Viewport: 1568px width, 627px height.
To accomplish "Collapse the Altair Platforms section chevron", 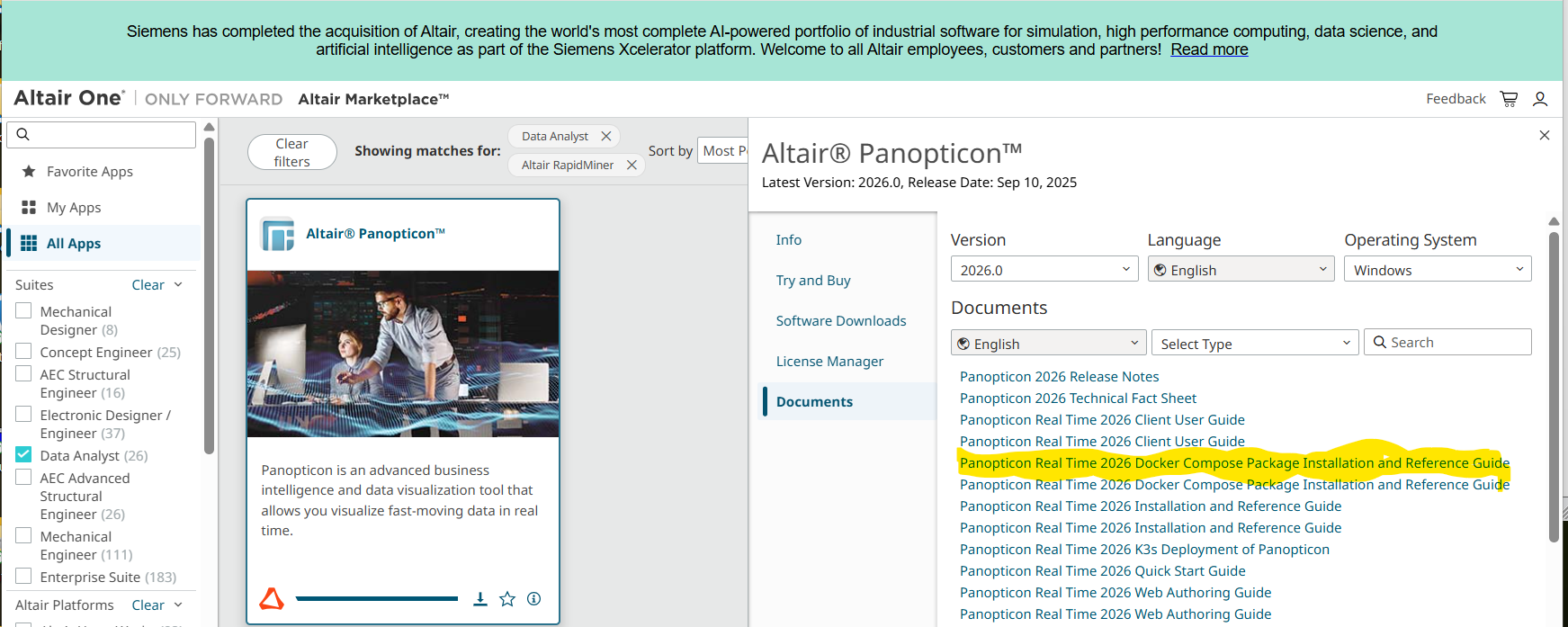I will (178, 605).
